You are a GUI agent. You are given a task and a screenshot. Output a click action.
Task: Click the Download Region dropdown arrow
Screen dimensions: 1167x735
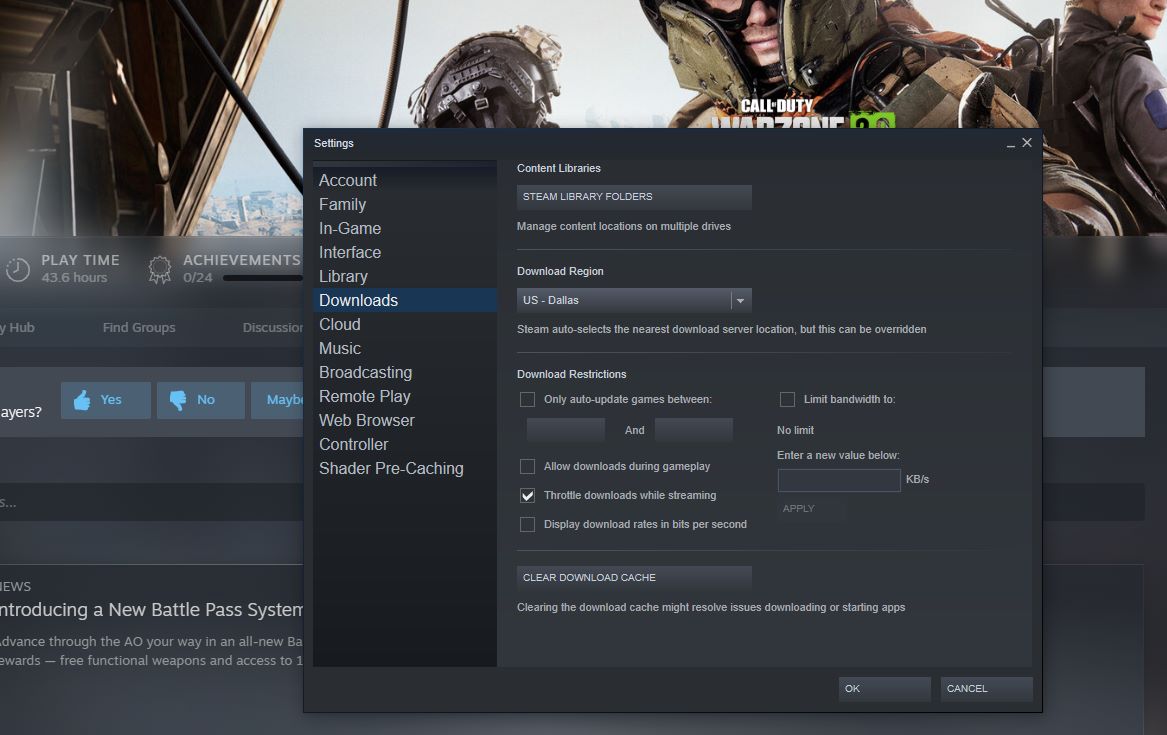[x=741, y=301]
